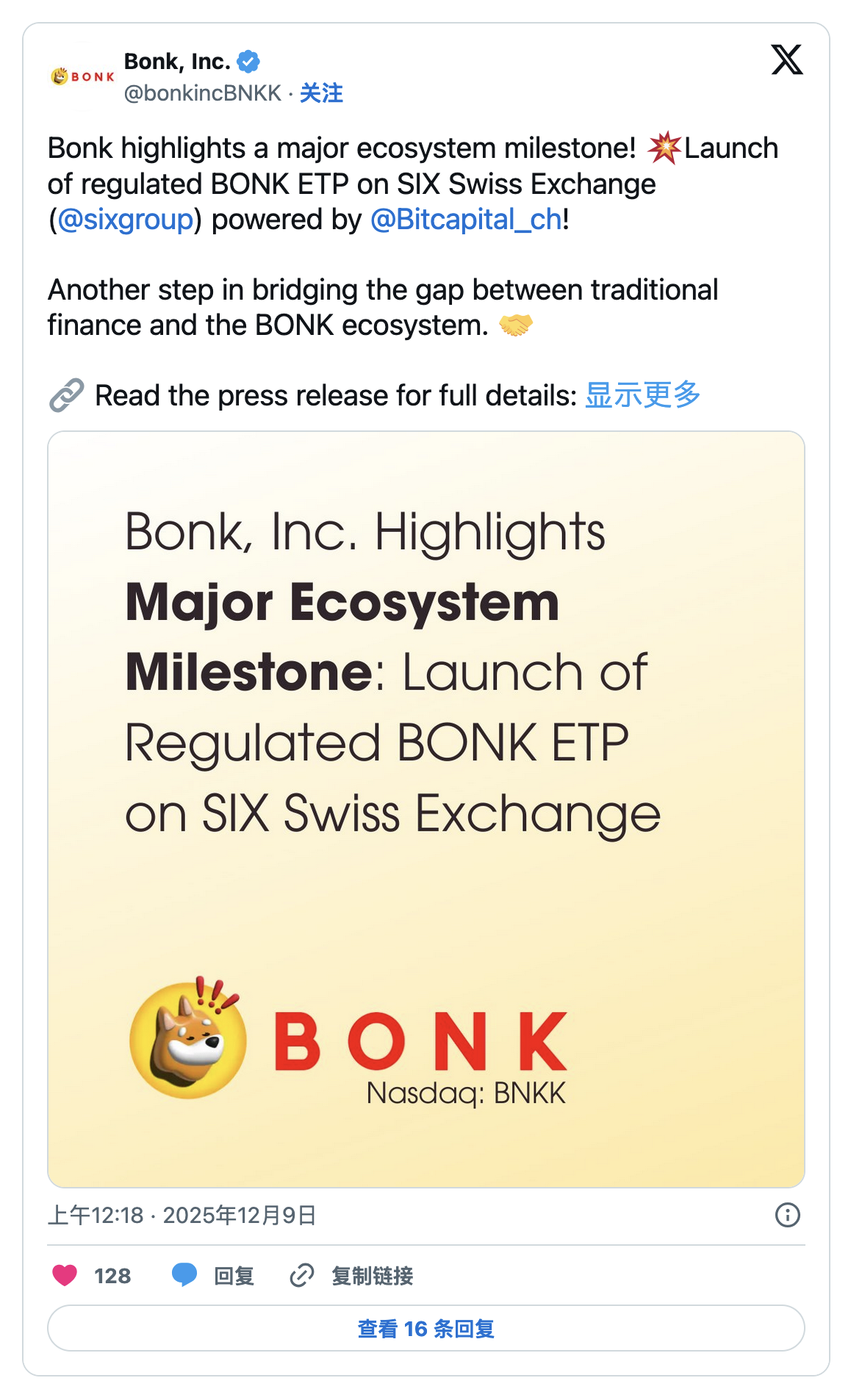Click the 128 likes count

tap(112, 1276)
